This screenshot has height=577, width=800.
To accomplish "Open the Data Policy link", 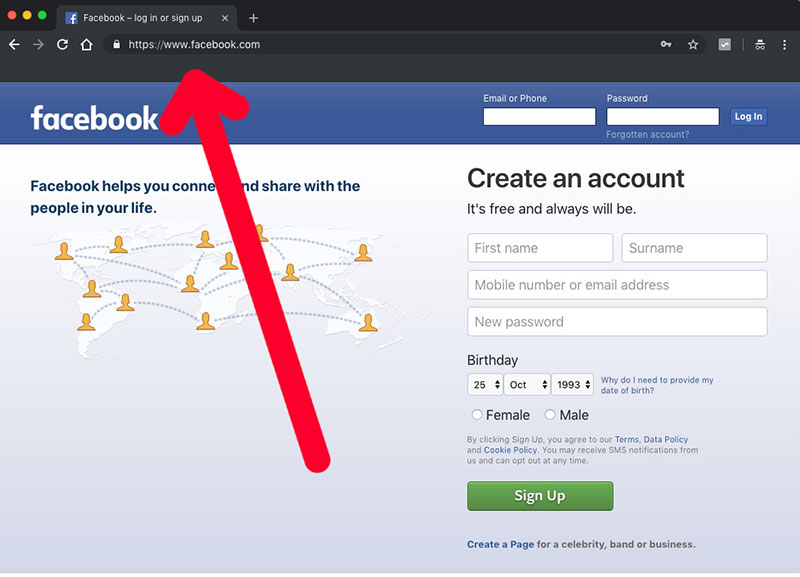I will pyautogui.click(x=666, y=439).
